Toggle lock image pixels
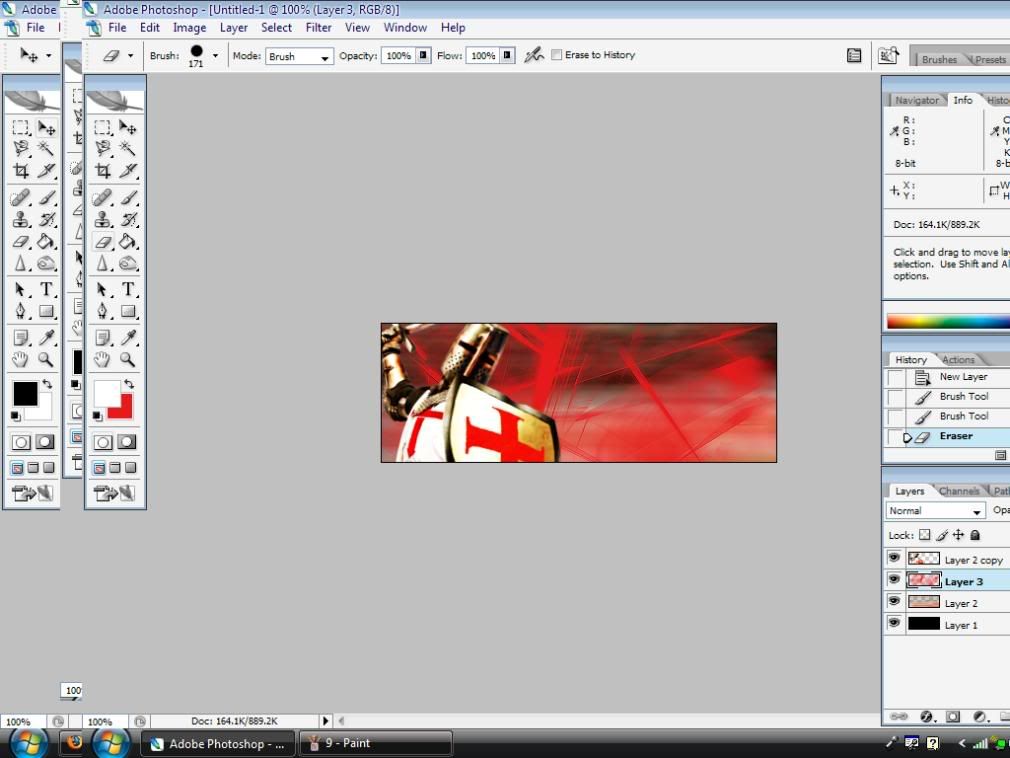The height and width of the screenshot is (758, 1010). pyautogui.click(x=942, y=535)
